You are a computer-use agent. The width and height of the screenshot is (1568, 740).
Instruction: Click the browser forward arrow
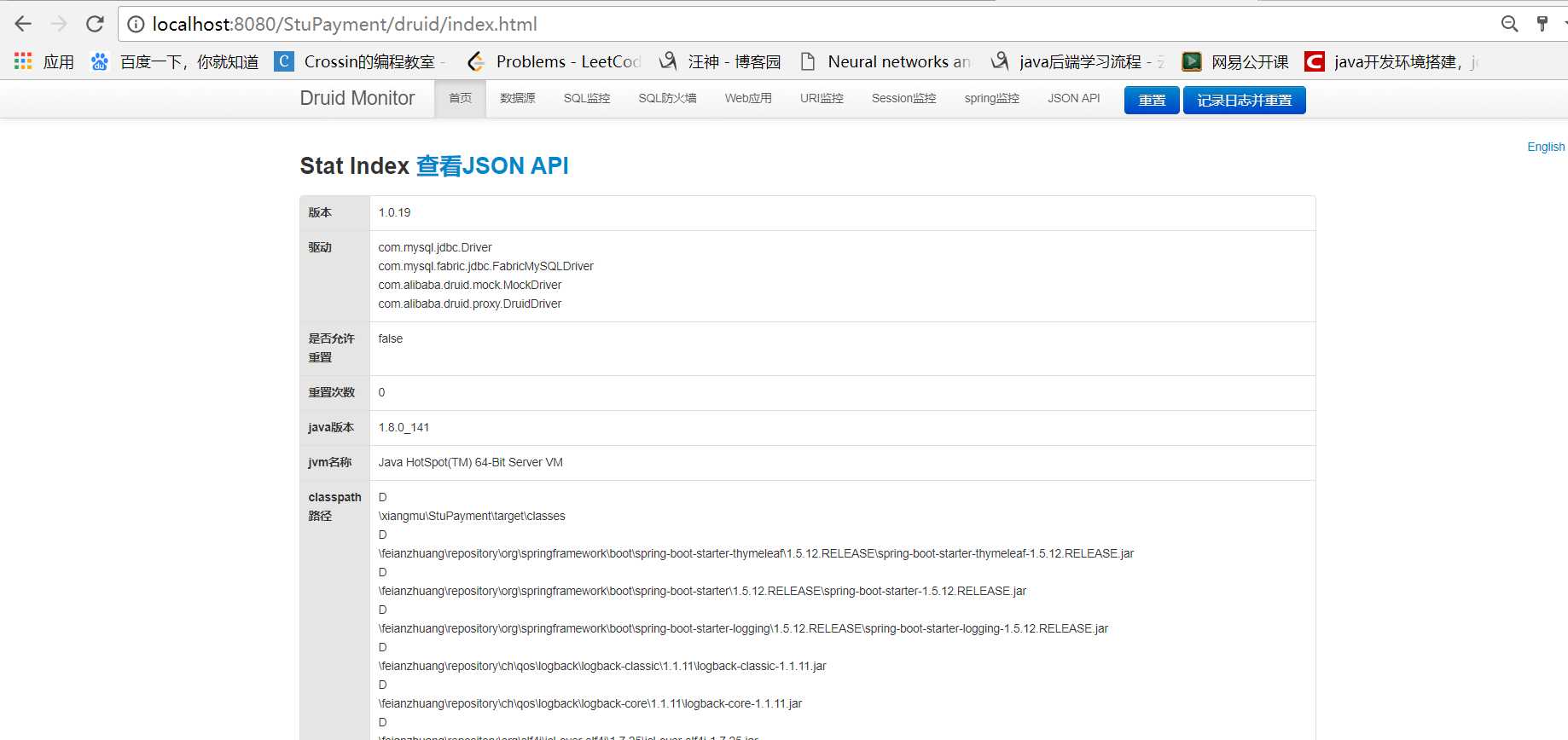(x=59, y=24)
